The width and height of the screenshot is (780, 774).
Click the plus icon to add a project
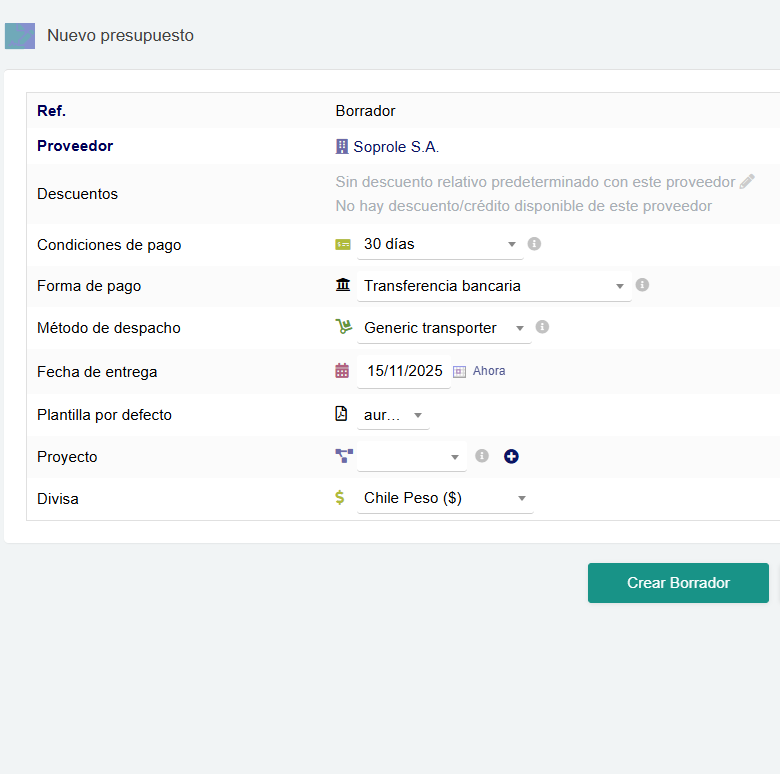point(512,456)
